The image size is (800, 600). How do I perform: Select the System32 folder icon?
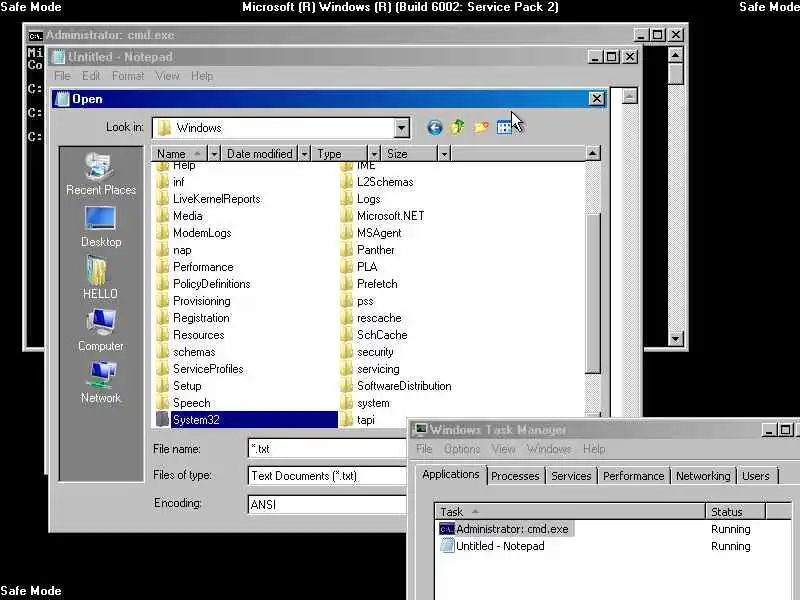[x=163, y=419]
